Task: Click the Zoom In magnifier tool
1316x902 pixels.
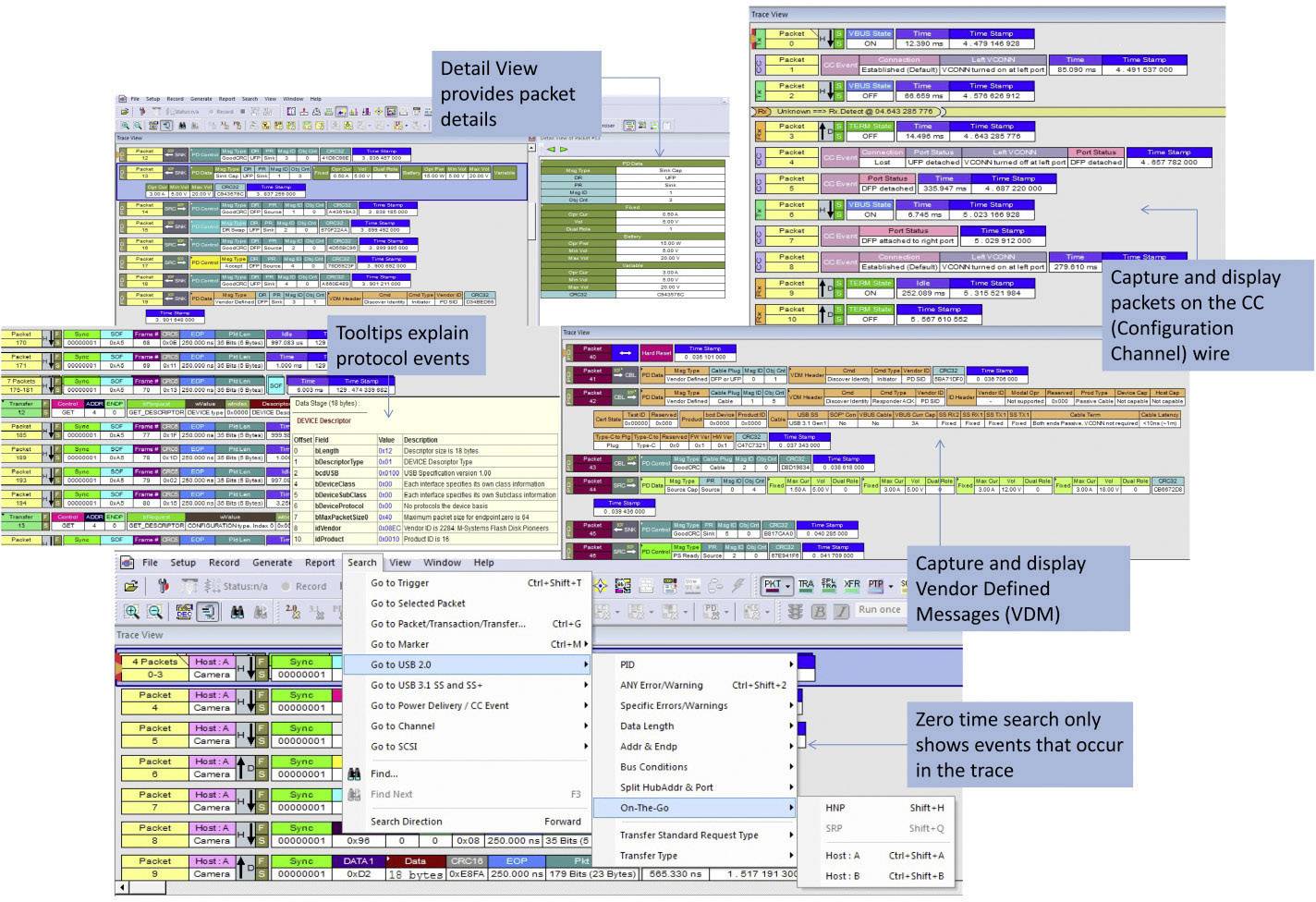Action: tap(132, 613)
